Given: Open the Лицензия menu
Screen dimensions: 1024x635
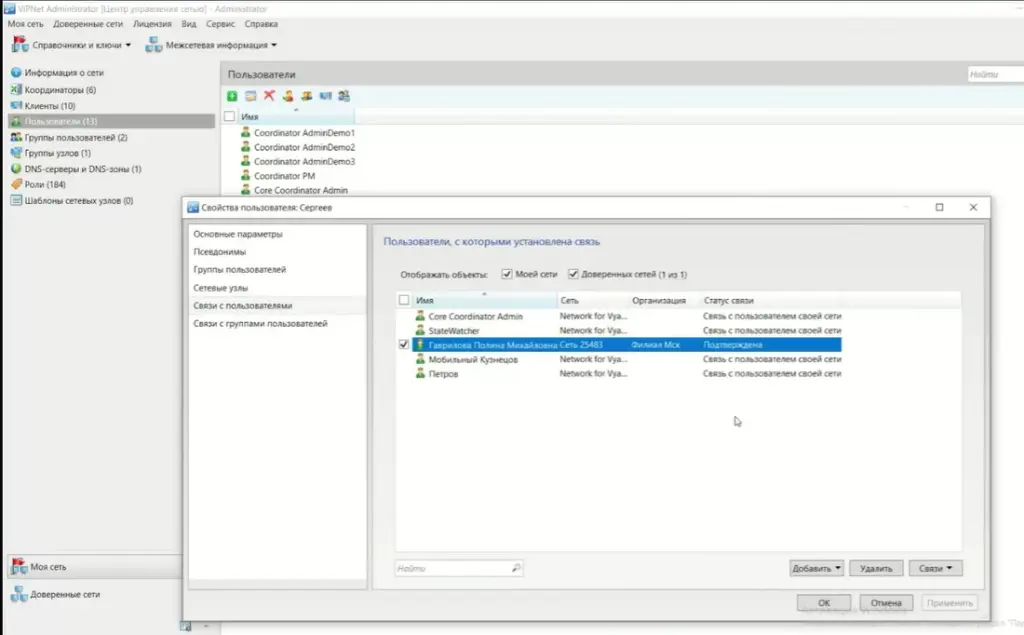Looking at the screenshot, I should coord(152,24).
